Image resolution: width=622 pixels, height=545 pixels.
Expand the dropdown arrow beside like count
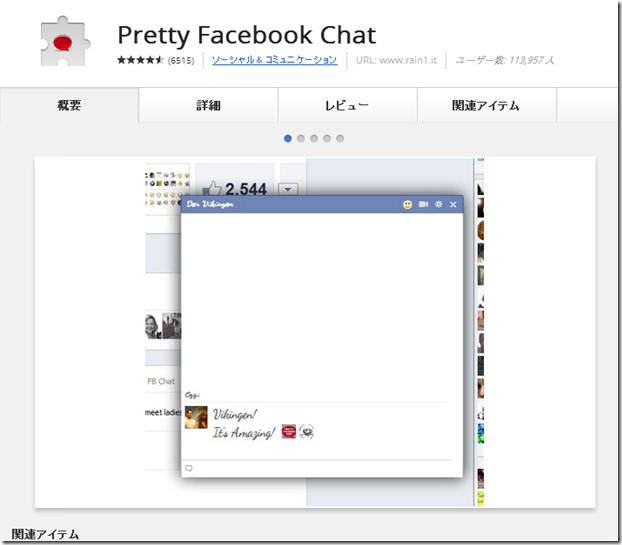[x=287, y=188]
